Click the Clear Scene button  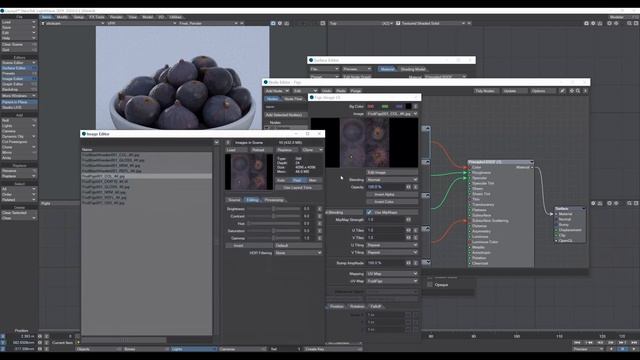point(19,44)
